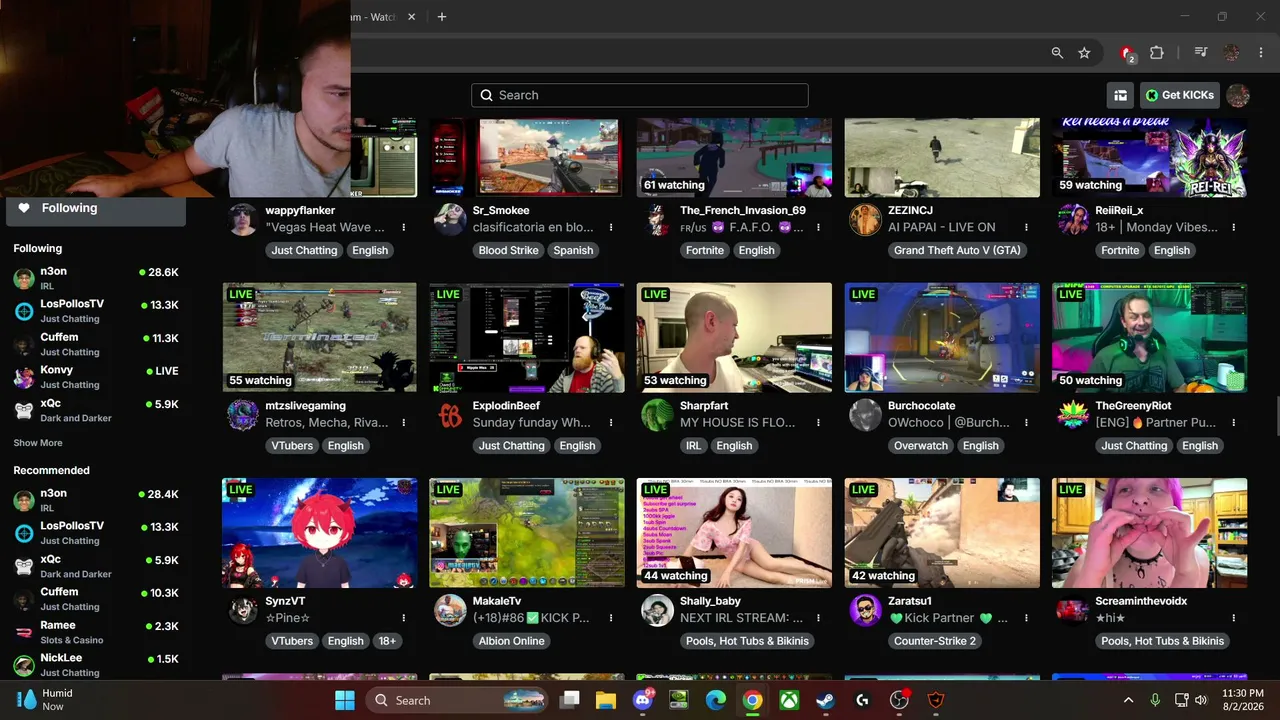Open the Task View taskbar icon

(570, 700)
